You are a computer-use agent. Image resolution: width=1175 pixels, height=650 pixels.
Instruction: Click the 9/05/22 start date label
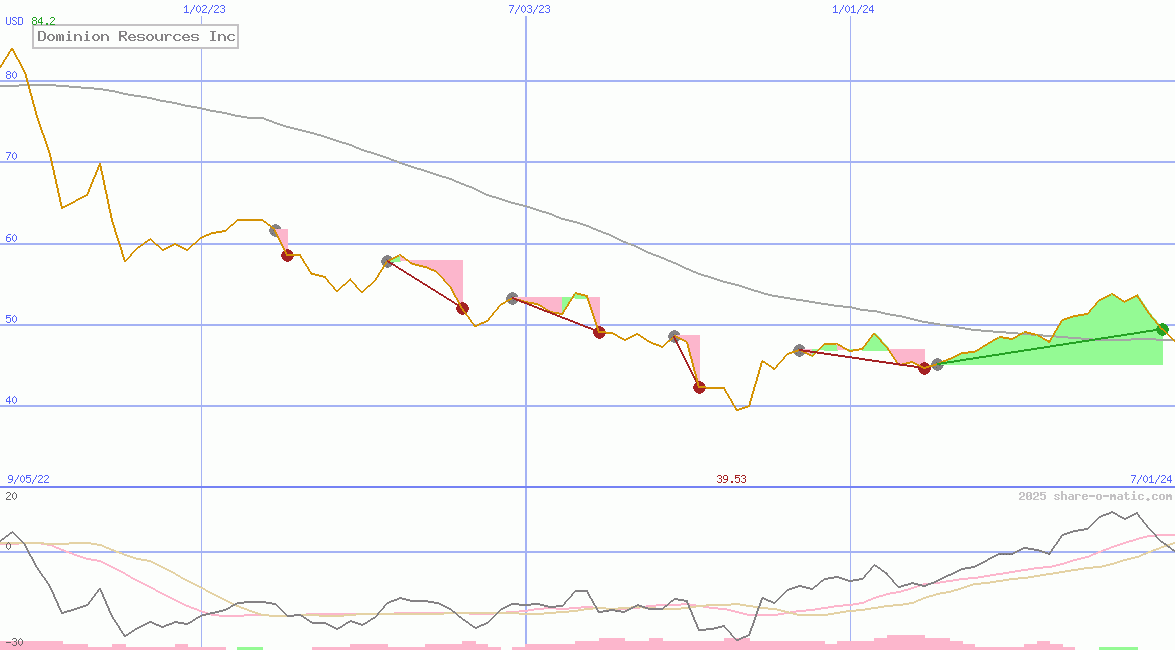(x=28, y=479)
